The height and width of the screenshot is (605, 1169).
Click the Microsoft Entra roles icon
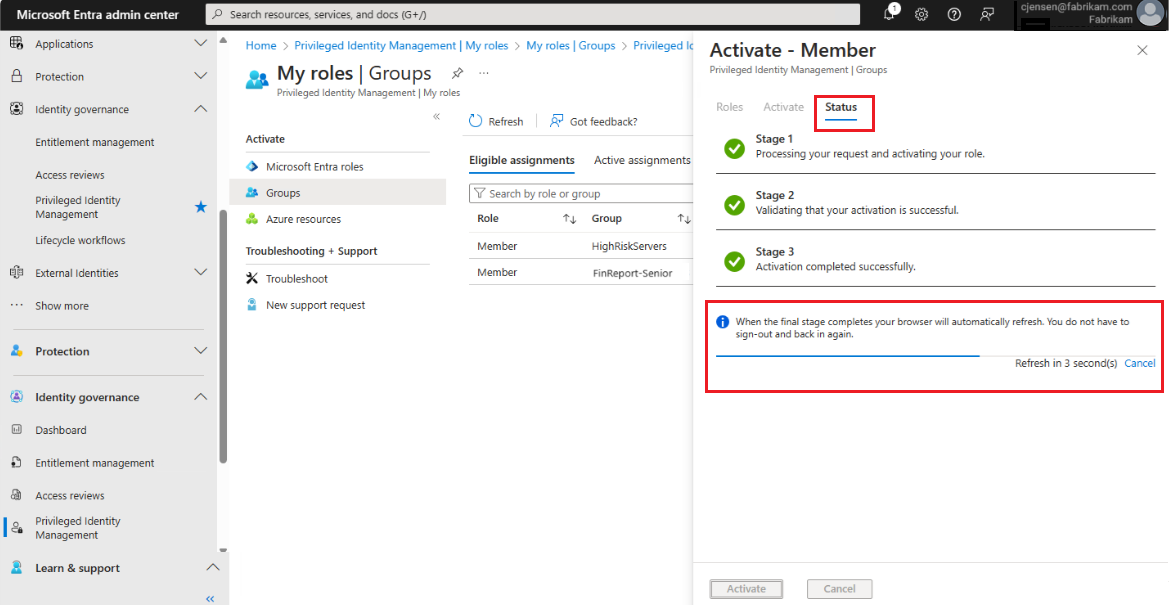pyautogui.click(x=252, y=166)
